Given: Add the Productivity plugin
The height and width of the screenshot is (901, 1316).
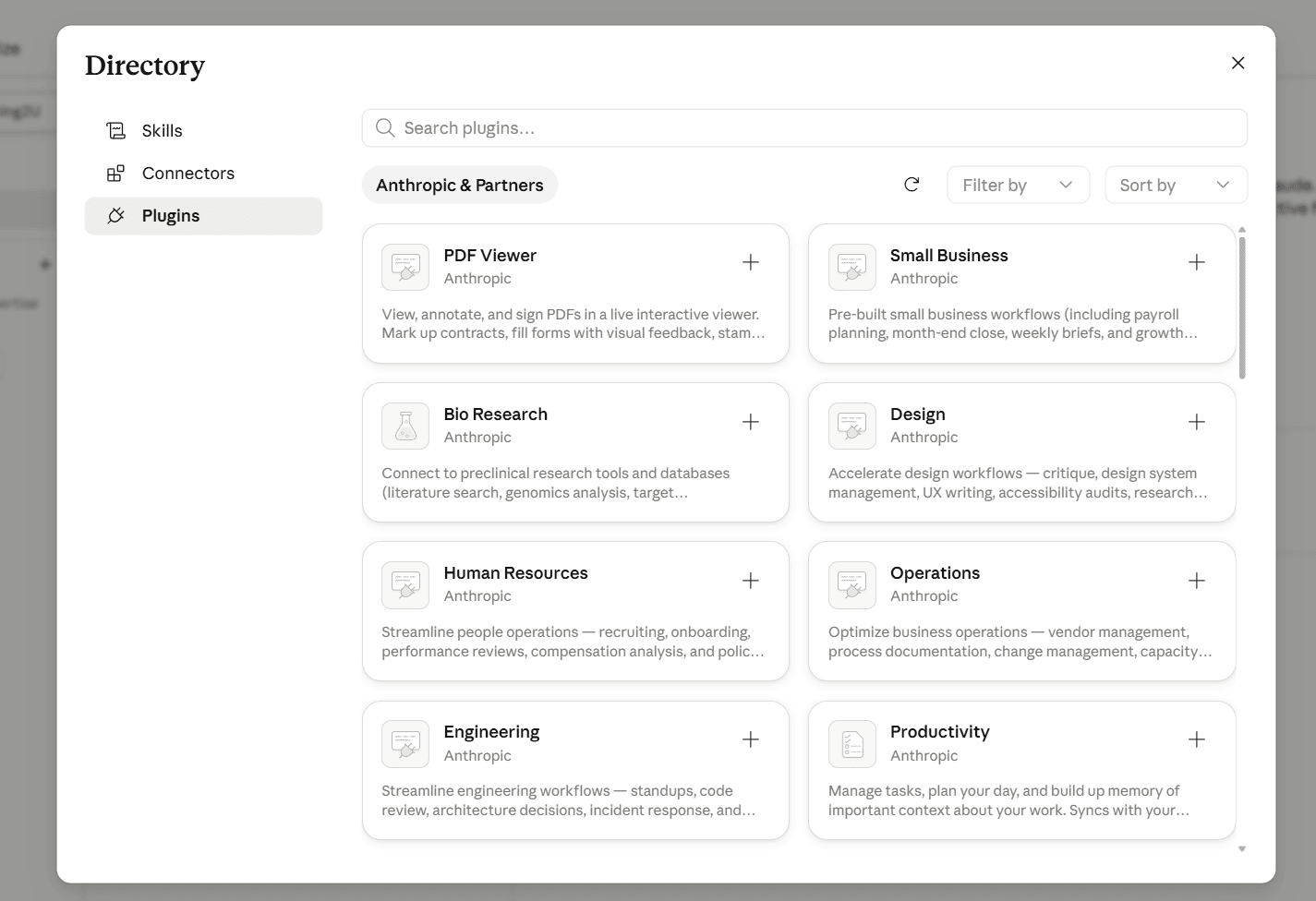Looking at the screenshot, I should point(1197,739).
